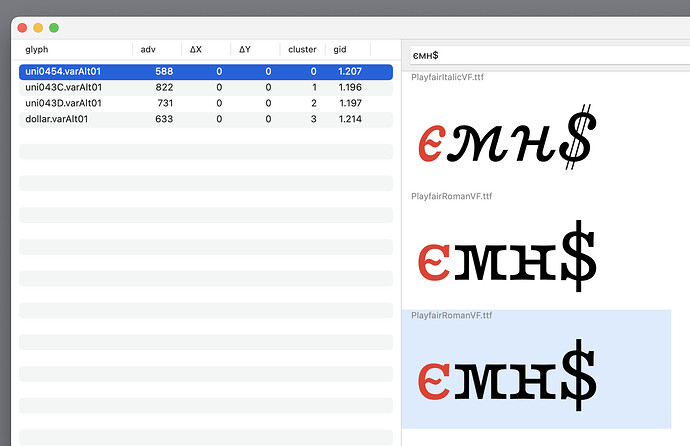Select the dollar.varAlt01 glyph row
The width and height of the screenshot is (690, 446).
[x=206, y=119]
